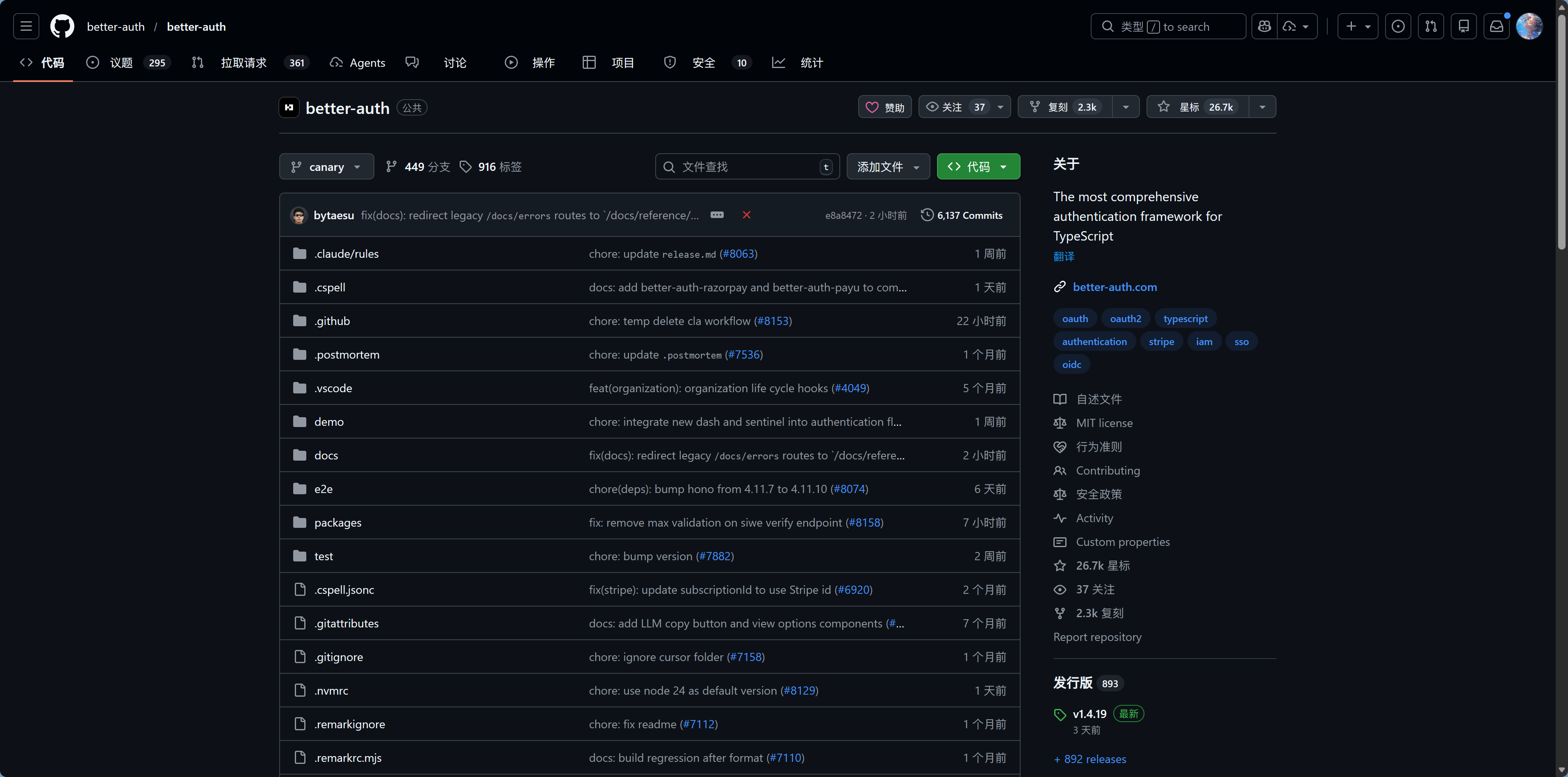The width and height of the screenshot is (1568, 777).
Task: Open the 安全 tab
Action: click(x=703, y=62)
